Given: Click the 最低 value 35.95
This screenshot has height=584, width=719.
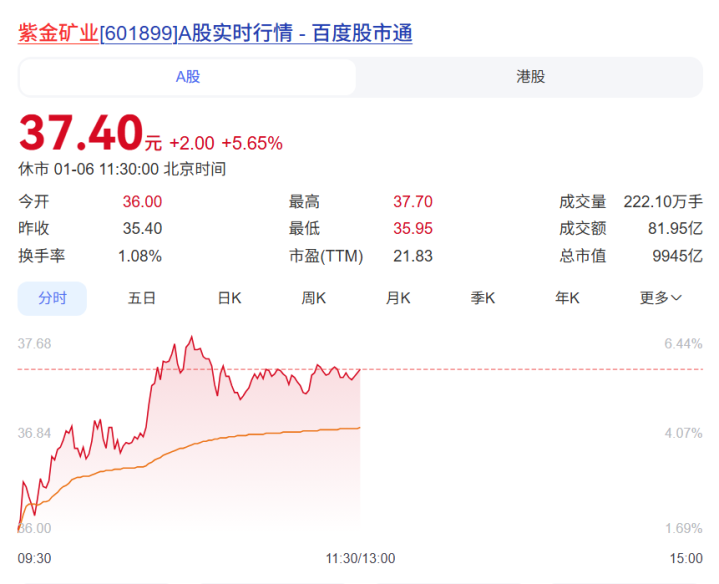Looking at the screenshot, I should pyautogui.click(x=413, y=228).
